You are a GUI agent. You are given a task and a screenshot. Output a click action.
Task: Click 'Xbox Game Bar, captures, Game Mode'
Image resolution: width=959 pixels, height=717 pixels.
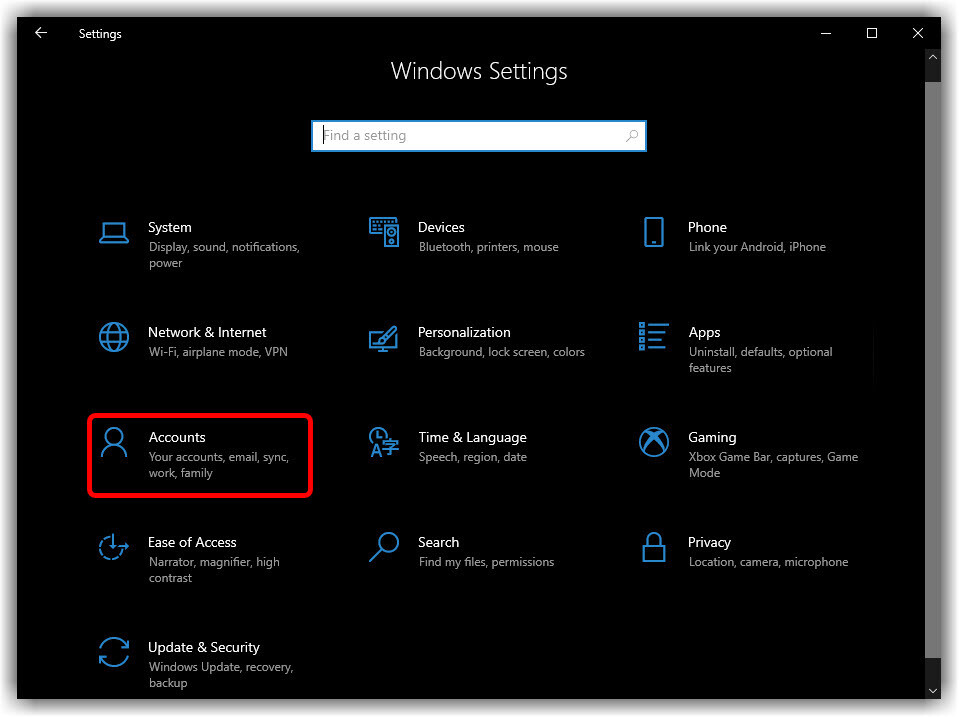[x=773, y=465]
